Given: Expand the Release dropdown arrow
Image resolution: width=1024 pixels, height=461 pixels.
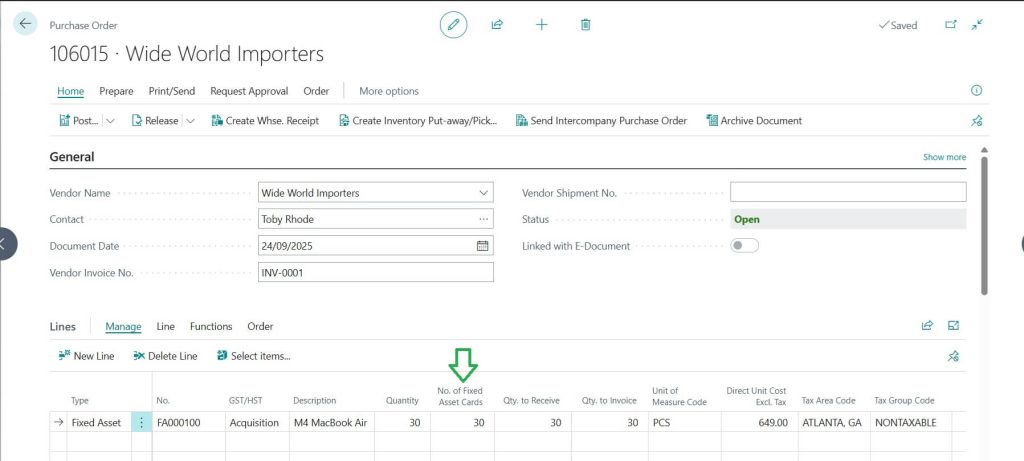Looking at the screenshot, I should [189, 121].
